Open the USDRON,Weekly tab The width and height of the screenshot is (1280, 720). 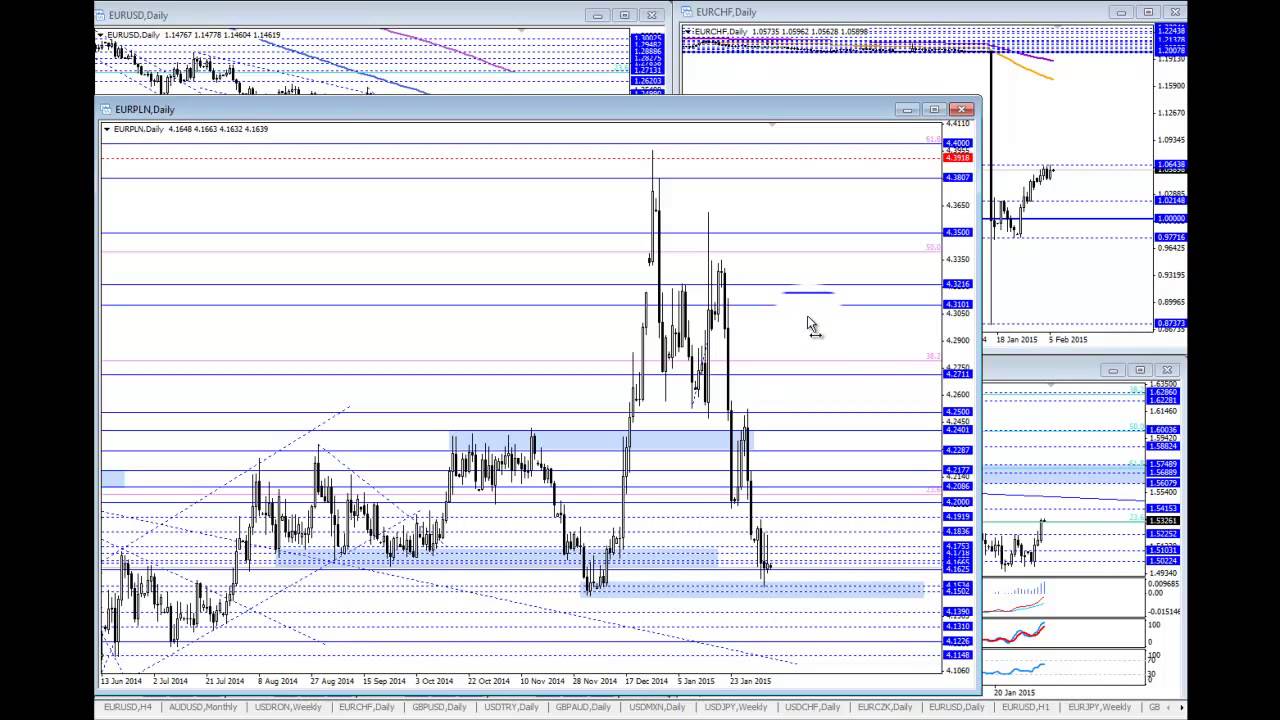[288, 707]
